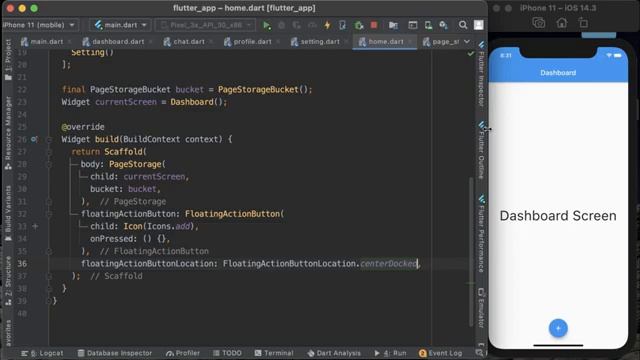Image resolution: width=640 pixels, height=360 pixels.
Task: Open the SDK Manager icon
Action: coord(444,25)
